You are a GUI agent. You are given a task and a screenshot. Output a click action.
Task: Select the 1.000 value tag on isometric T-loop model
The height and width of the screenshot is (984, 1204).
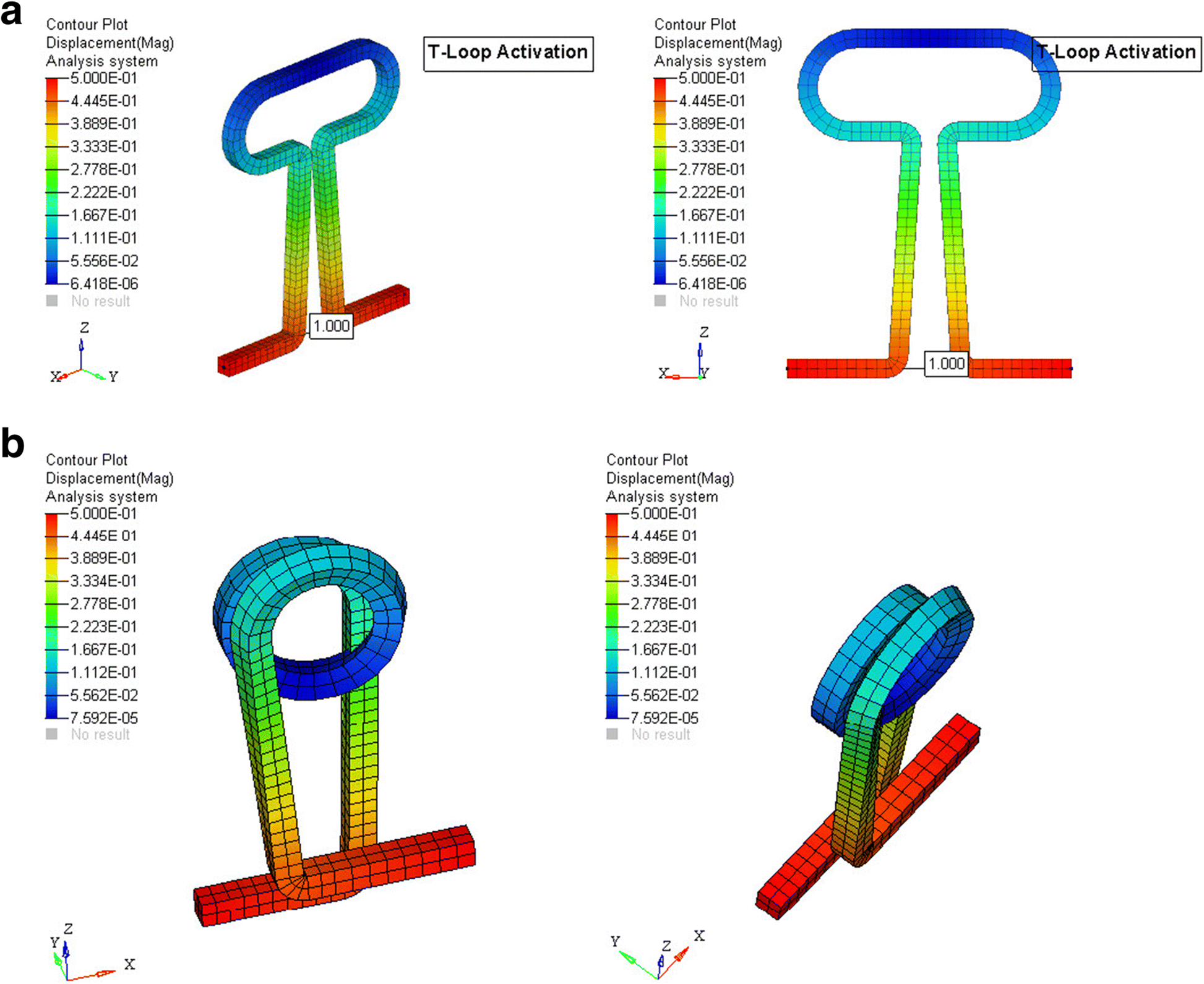[331, 326]
